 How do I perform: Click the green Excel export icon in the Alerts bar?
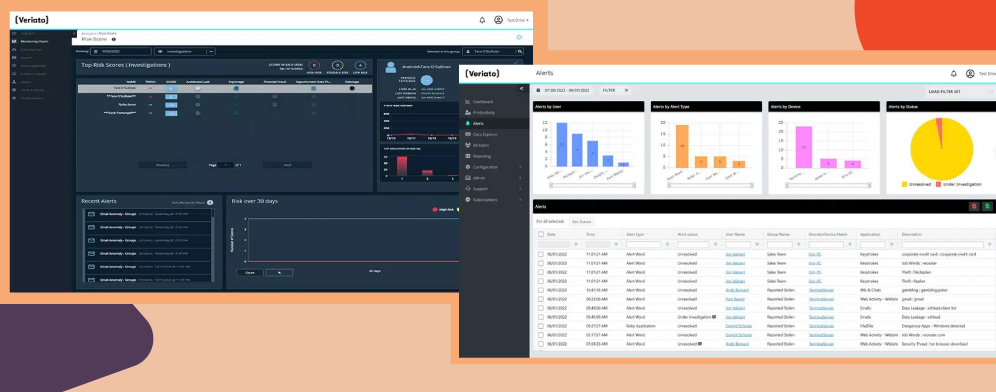tap(986, 206)
